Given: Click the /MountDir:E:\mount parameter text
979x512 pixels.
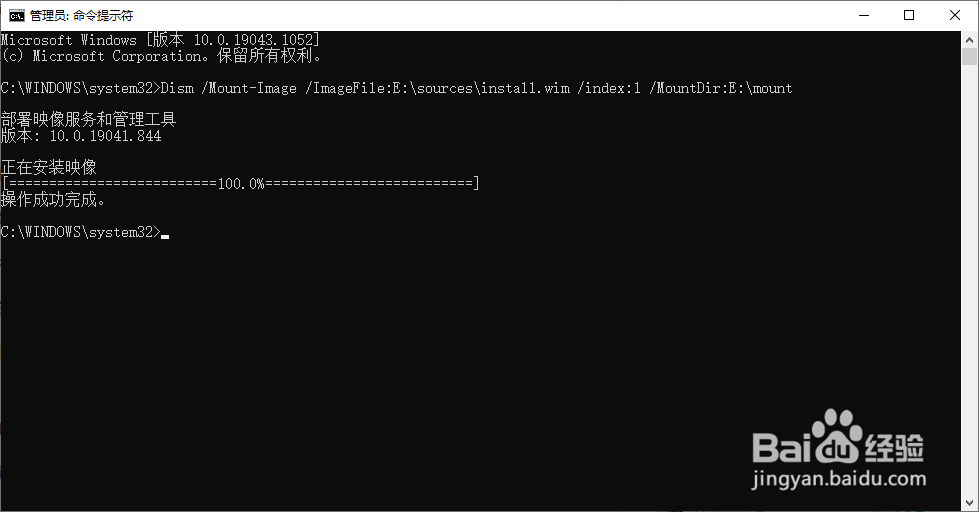Looking at the screenshot, I should (x=721, y=88).
